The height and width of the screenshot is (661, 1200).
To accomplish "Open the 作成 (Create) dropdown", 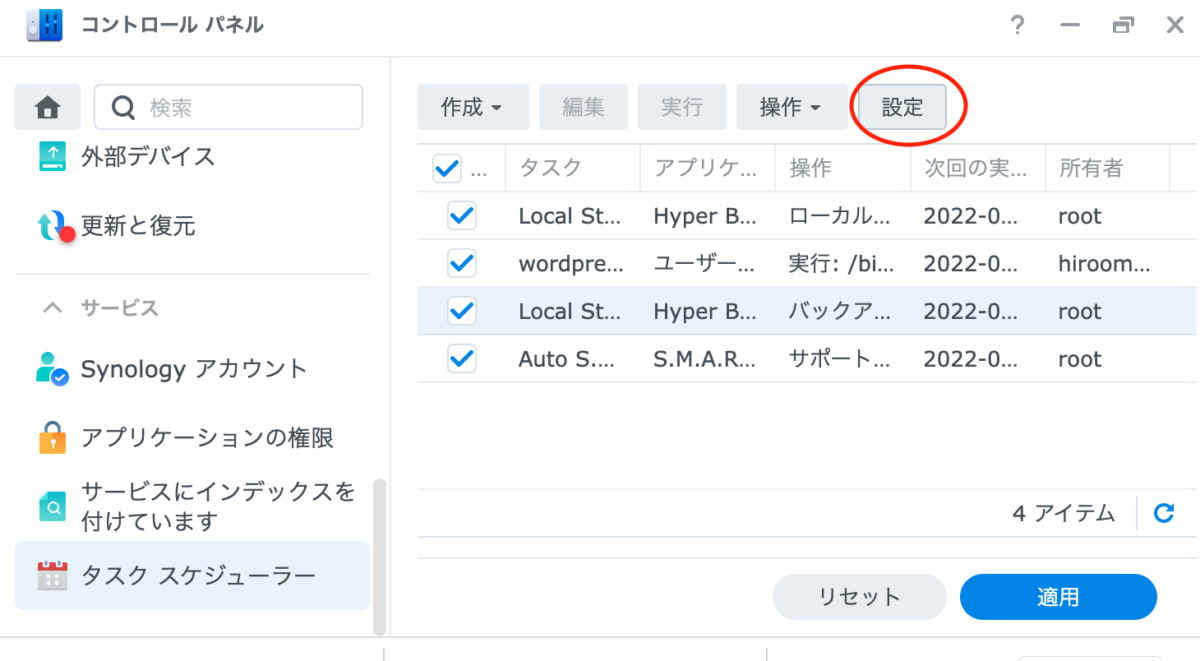I will [x=472, y=107].
